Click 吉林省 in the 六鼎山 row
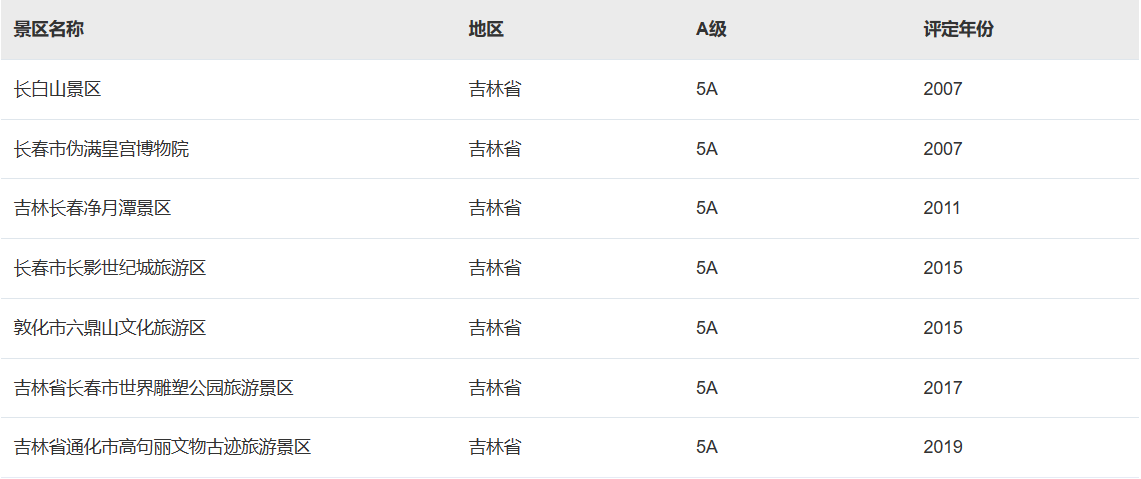 pyautogui.click(x=495, y=328)
